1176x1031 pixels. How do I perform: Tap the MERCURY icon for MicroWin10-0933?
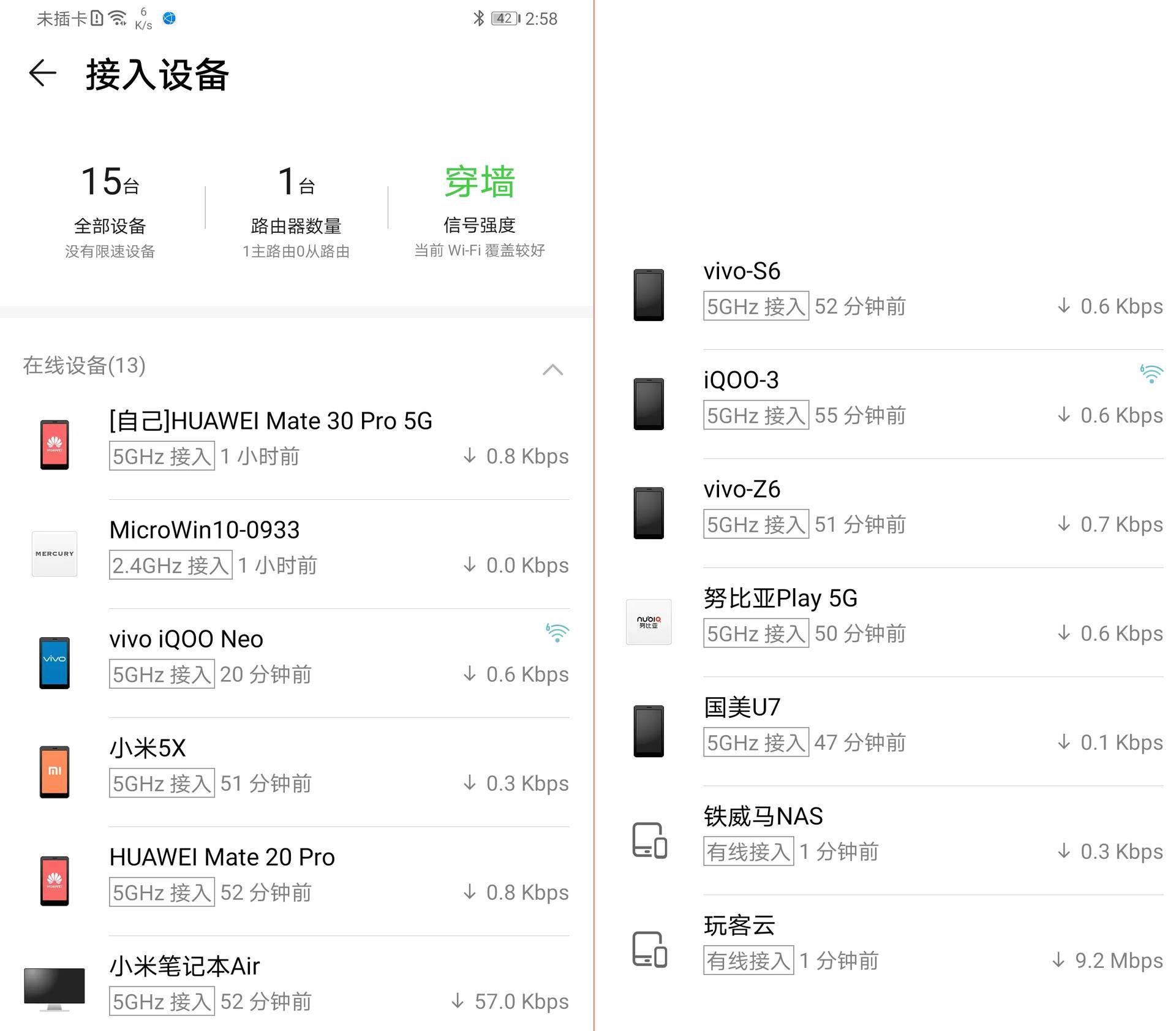click(55, 553)
